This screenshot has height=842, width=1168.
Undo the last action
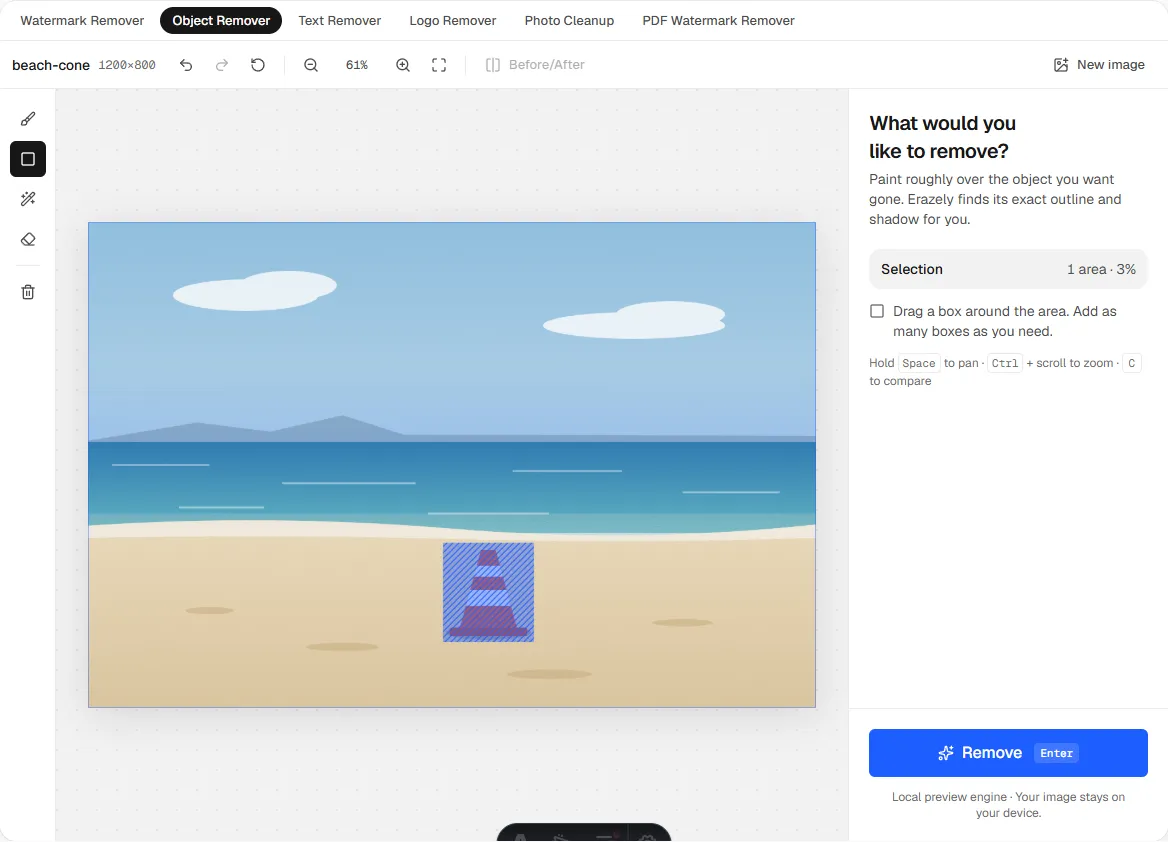tap(186, 65)
